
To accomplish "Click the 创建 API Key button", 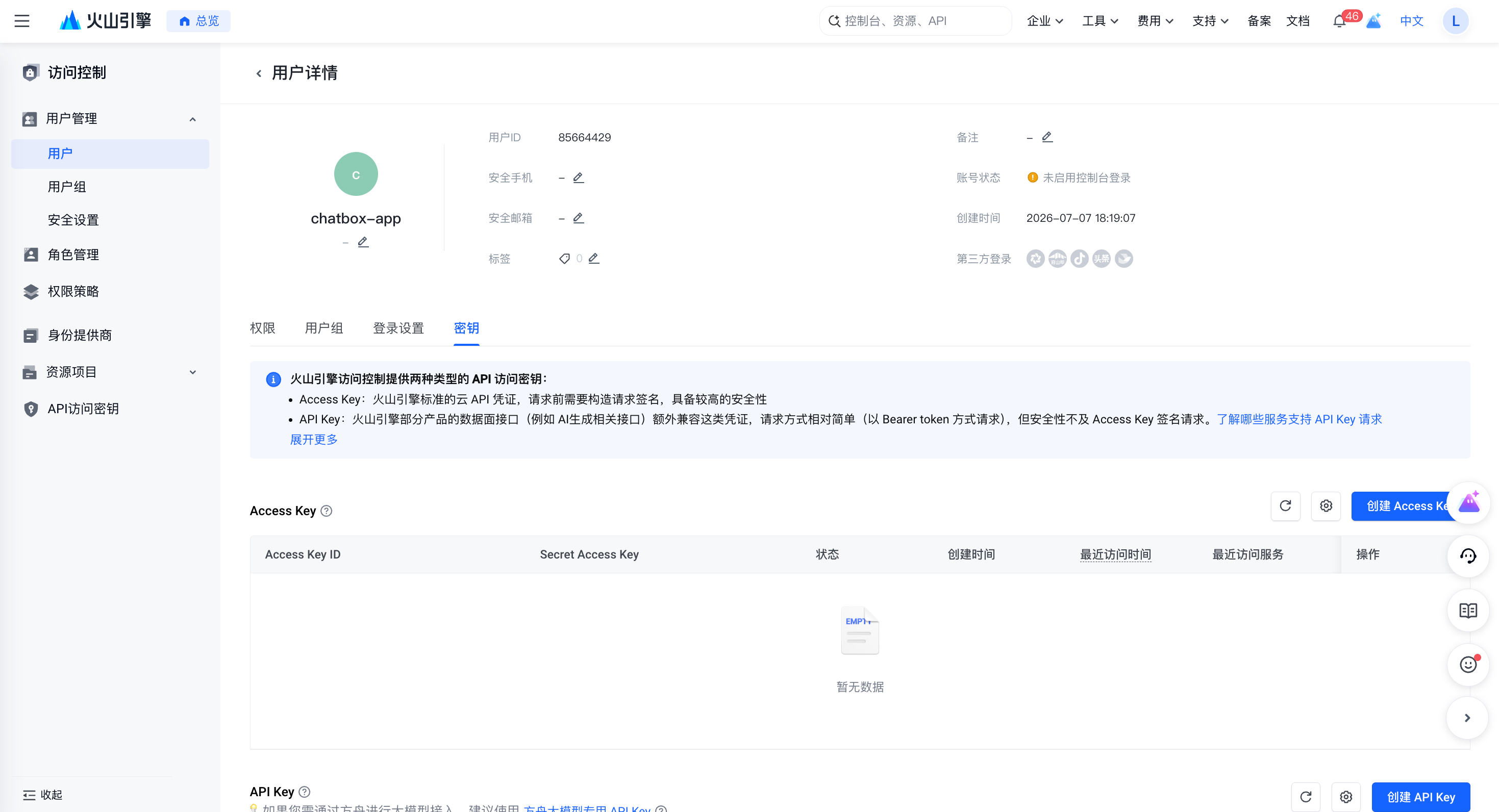I will pyautogui.click(x=1420, y=797).
